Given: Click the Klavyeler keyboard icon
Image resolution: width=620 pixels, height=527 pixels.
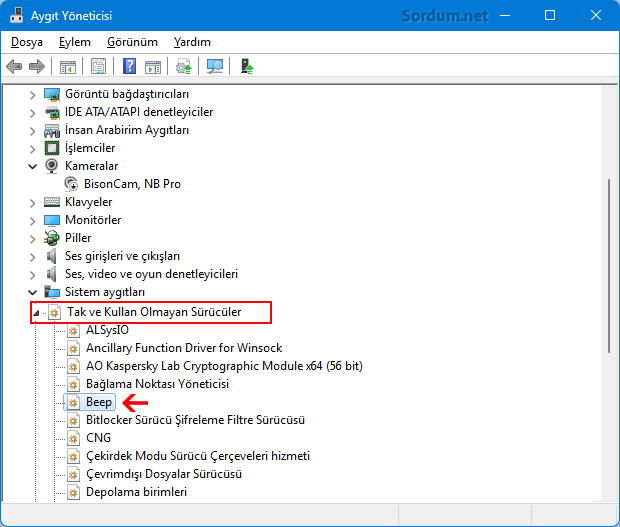Looking at the screenshot, I should 52,202.
